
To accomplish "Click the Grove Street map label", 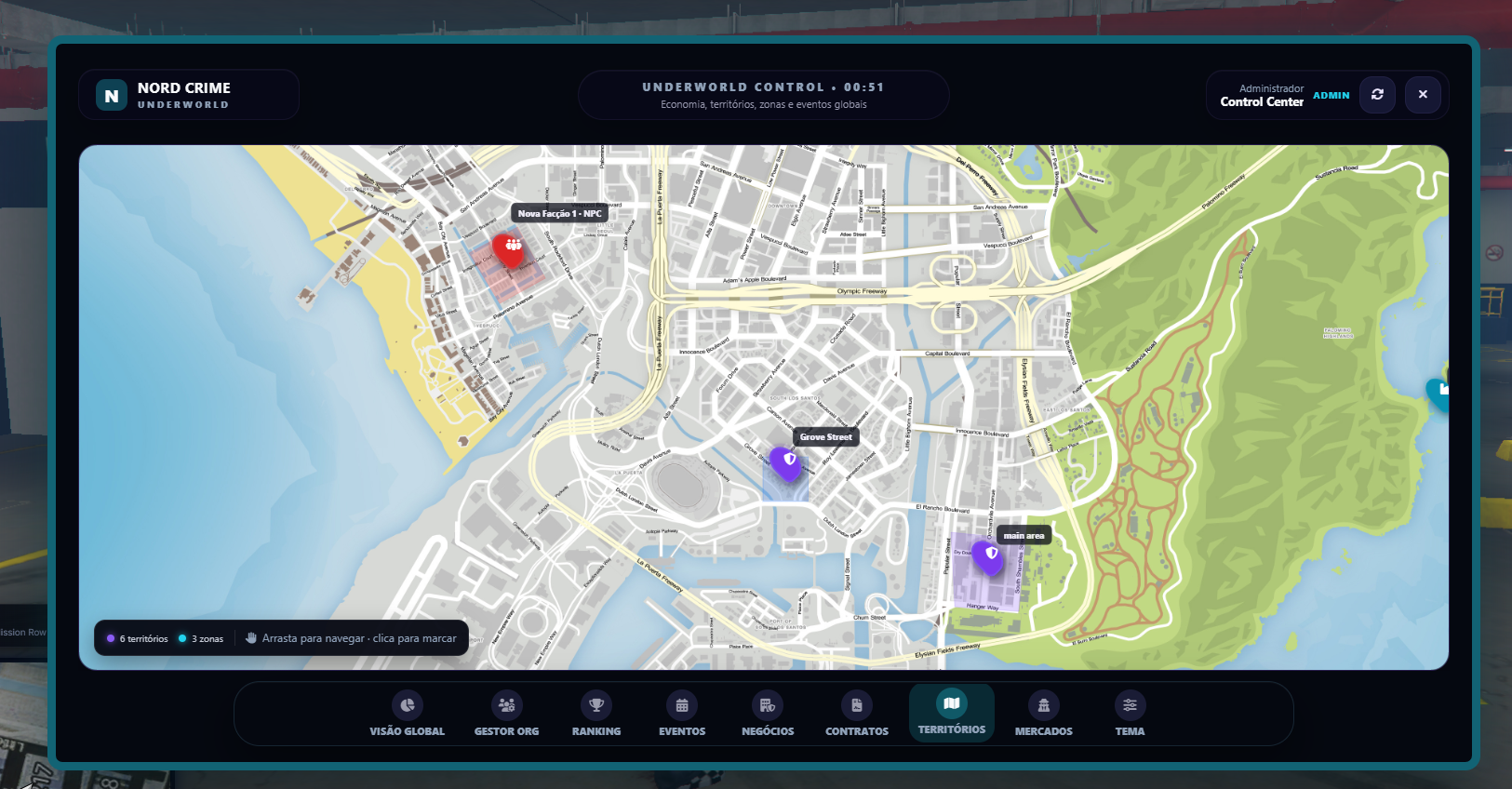I will (x=826, y=437).
